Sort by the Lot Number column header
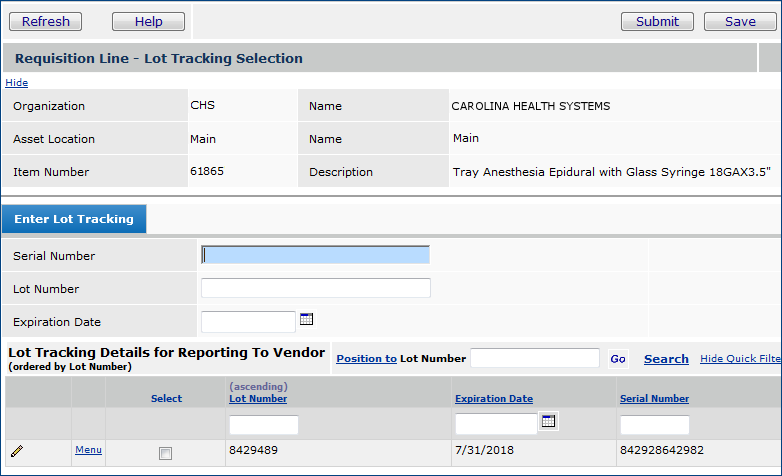782x476 pixels. [258, 399]
